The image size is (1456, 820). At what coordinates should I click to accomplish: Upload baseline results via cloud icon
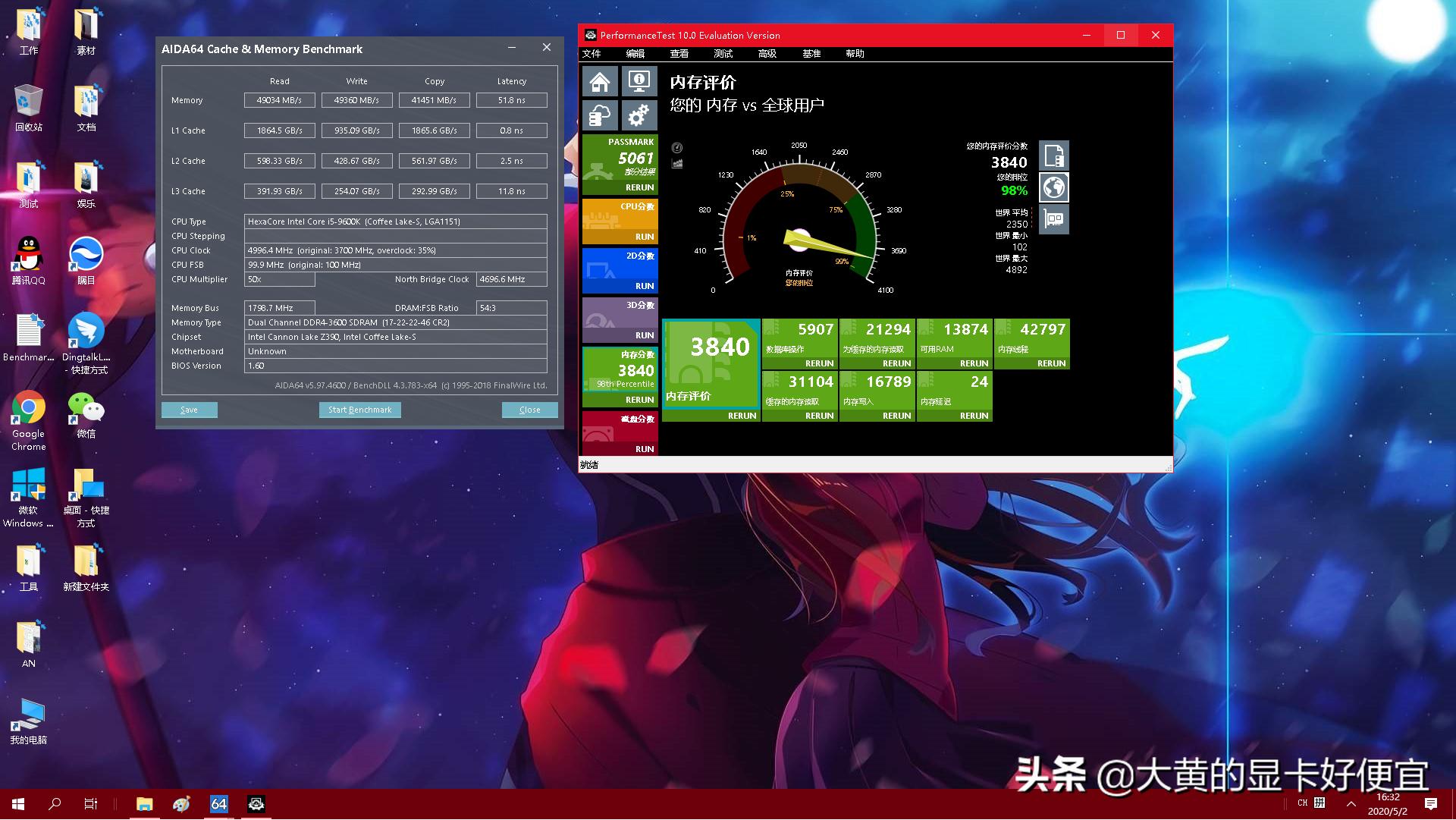coord(599,115)
